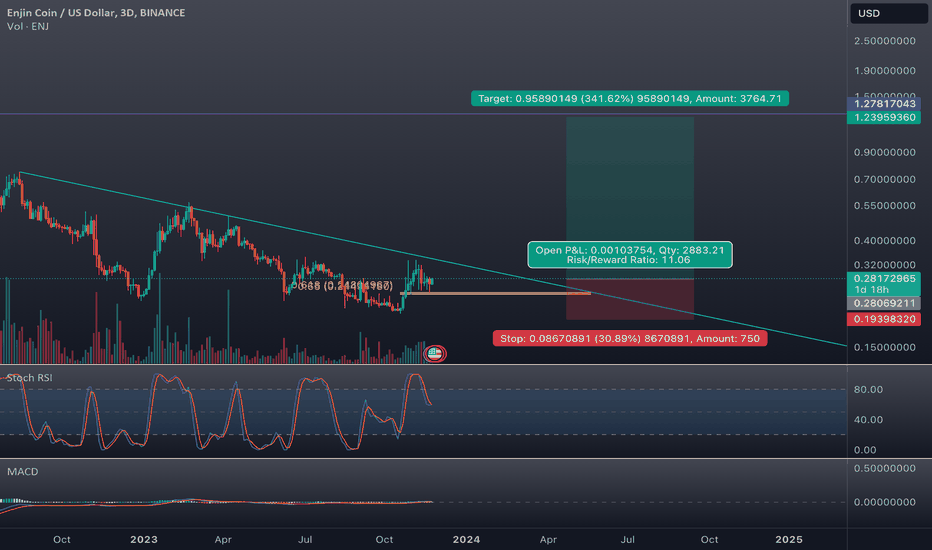Click the 0.19398320 stop price label
The height and width of the screenshot is (550, 932).
[884, 319]
